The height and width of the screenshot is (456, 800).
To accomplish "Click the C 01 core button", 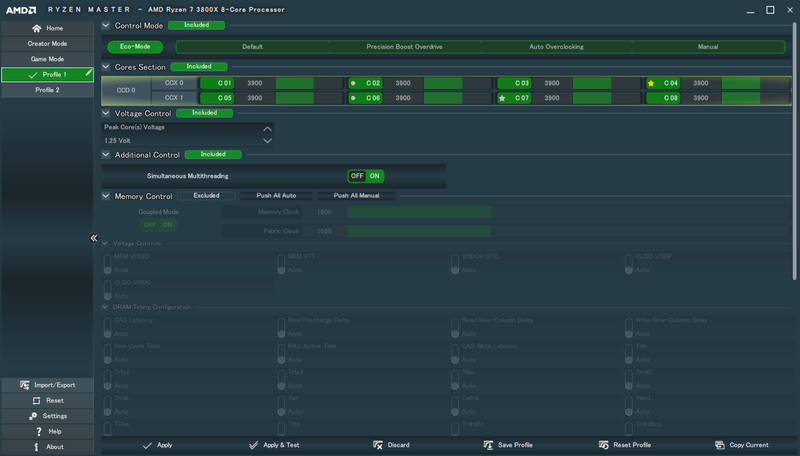I will [x=217, y=83].
